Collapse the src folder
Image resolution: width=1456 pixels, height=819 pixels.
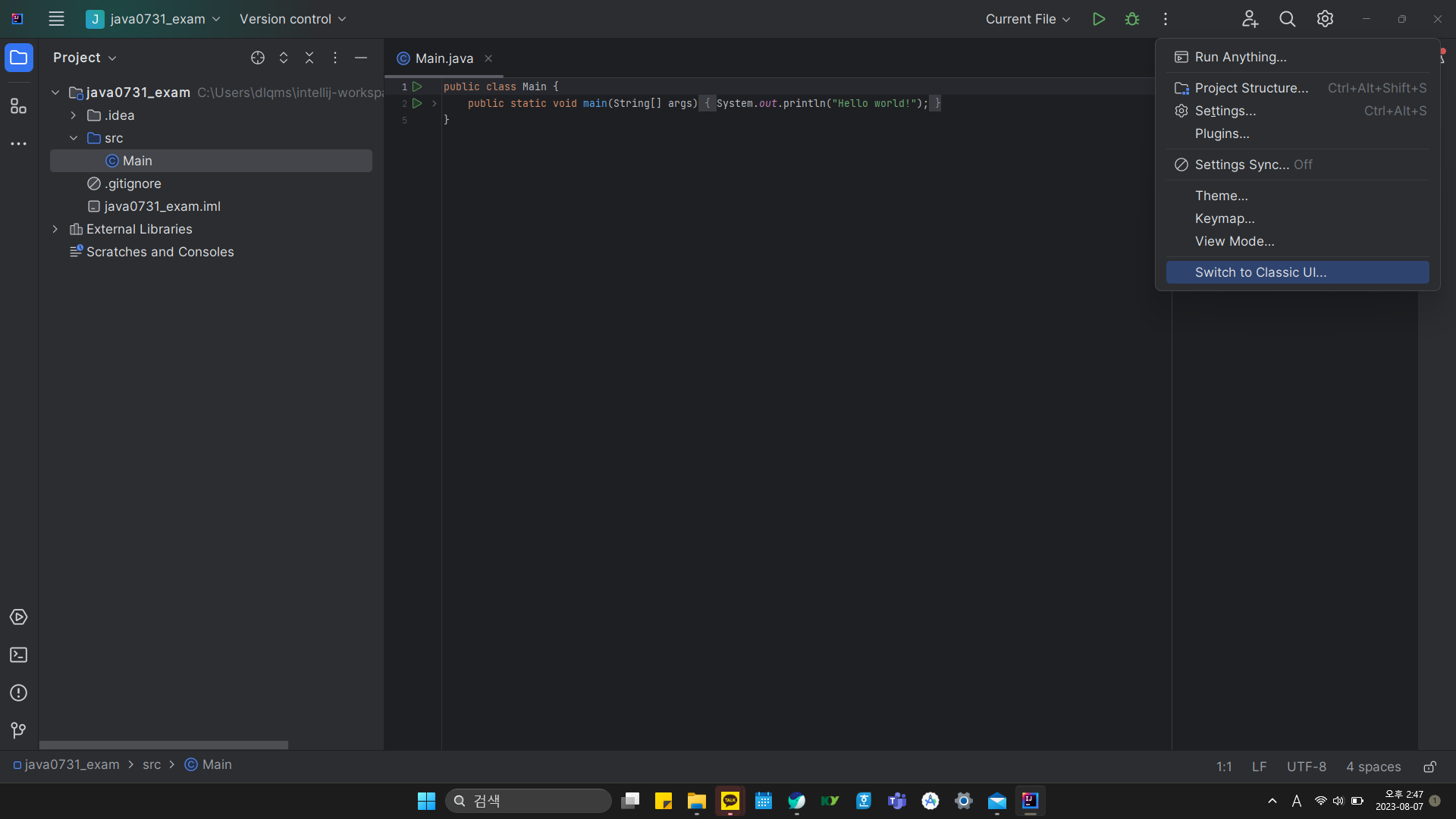click(x=74, y=138)
